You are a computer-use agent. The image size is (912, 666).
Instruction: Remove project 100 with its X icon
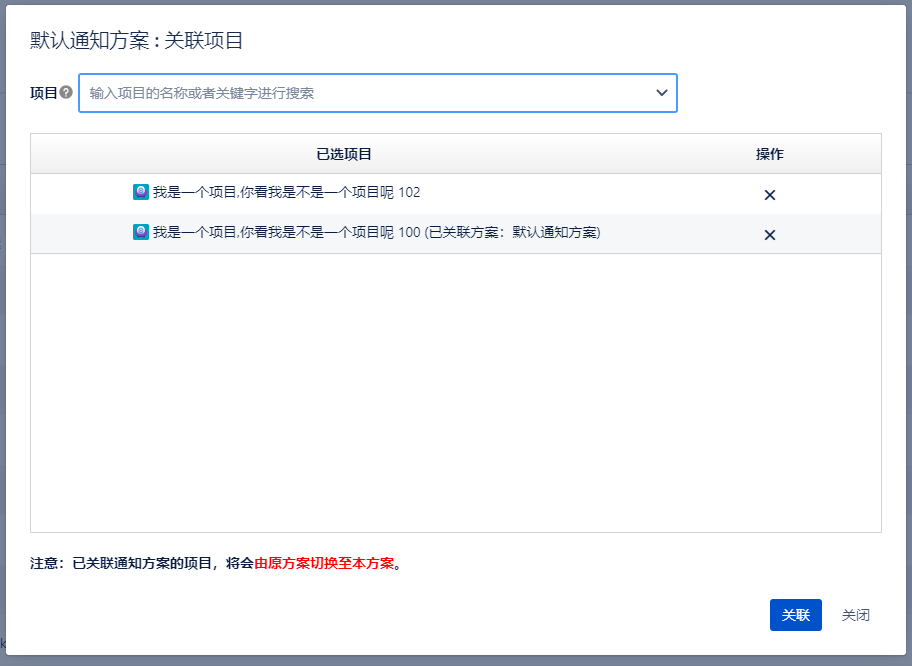769,235
